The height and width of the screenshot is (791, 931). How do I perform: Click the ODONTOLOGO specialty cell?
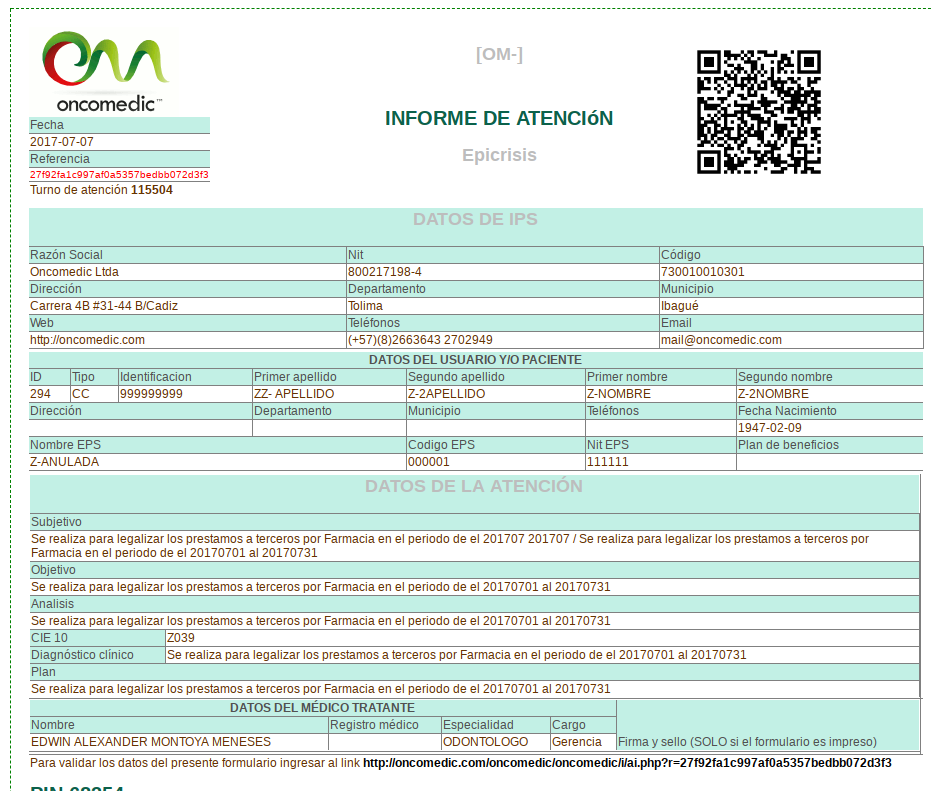click(x=485, y=742)
